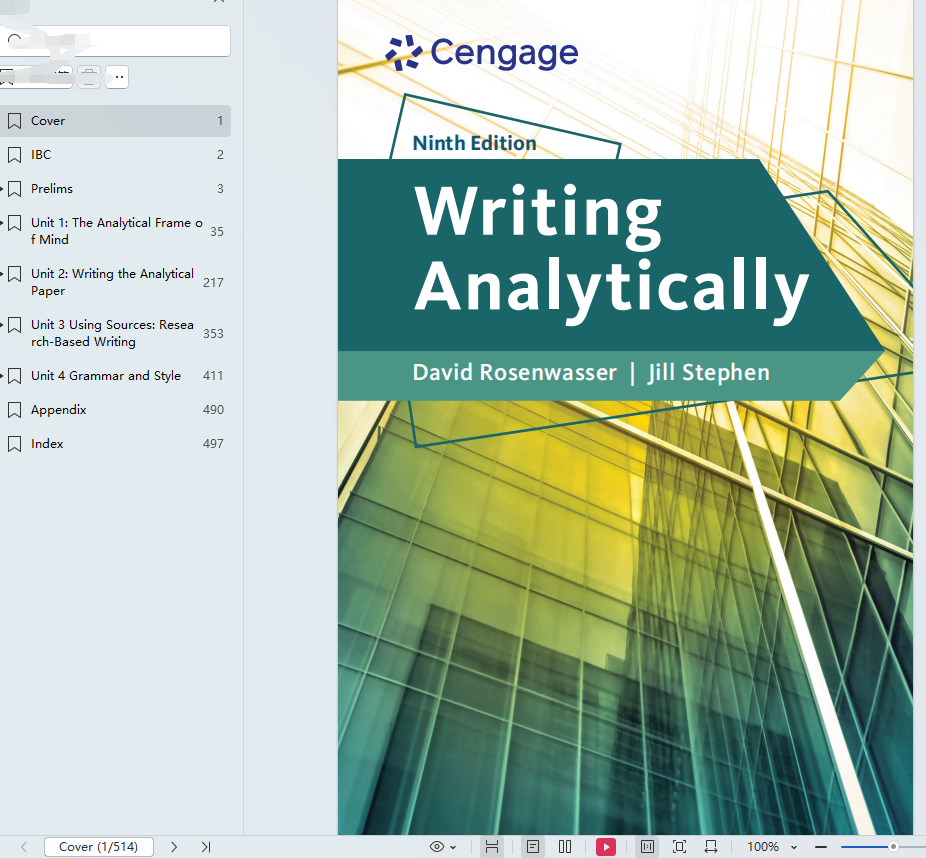The height and width of the screenshot is (858, 926).
Task: Go to the Prelims bookmark
Action: coord(115,189)
